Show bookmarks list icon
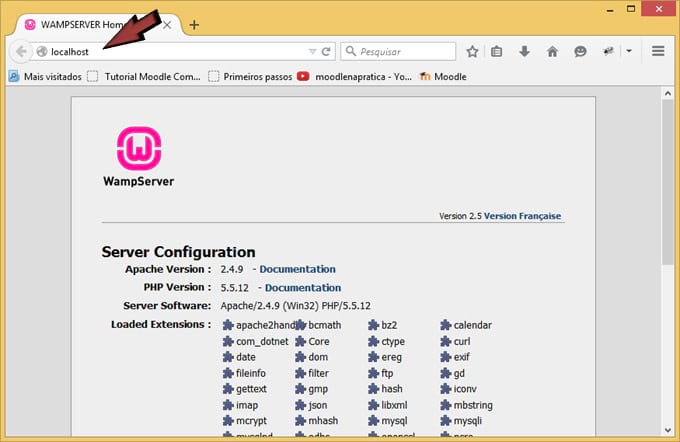Viewport: 680px width, 442px height. pyautogui.click(x=497, y=52)
